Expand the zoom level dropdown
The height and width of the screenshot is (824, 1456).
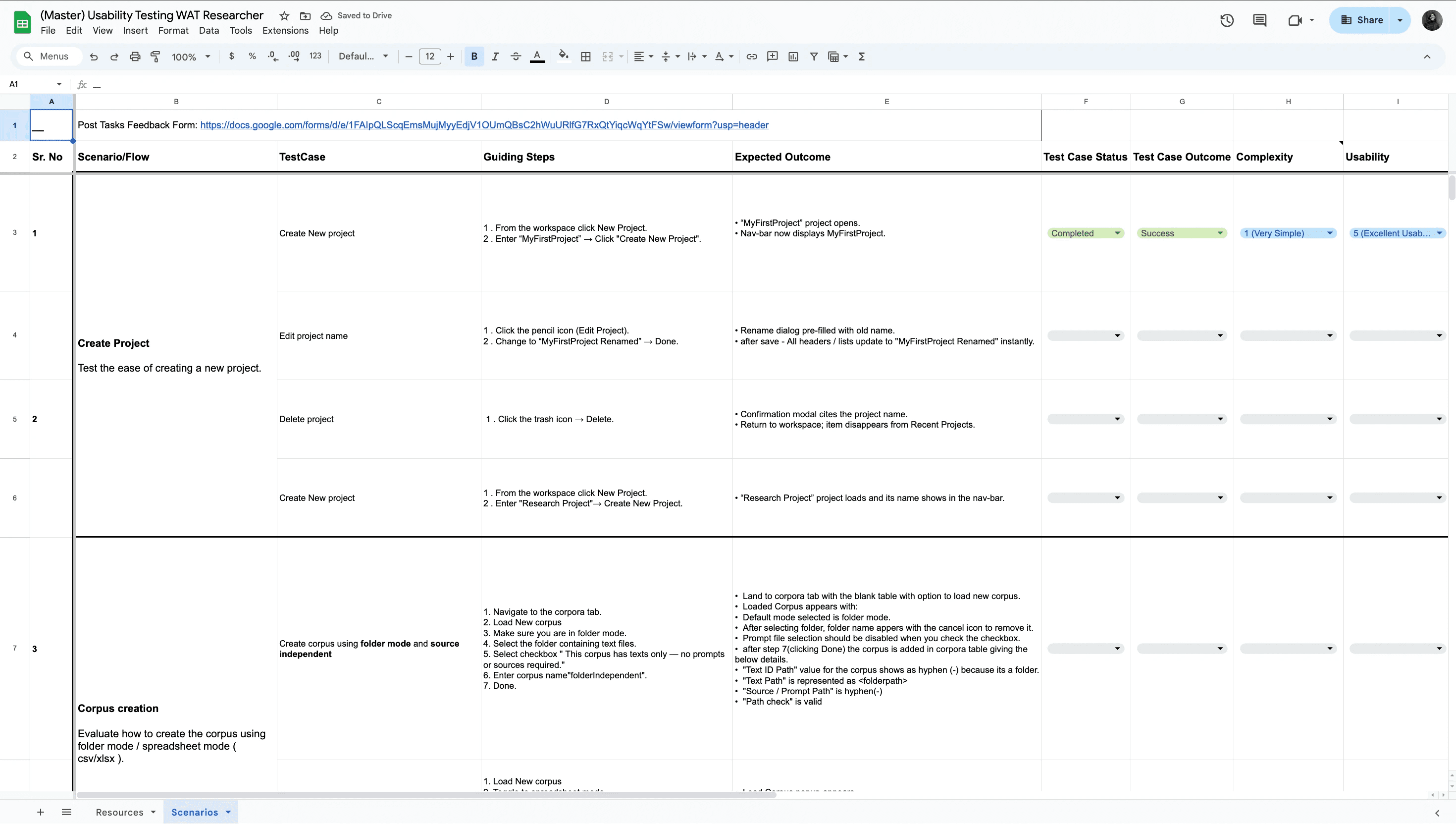click(191, 56)
